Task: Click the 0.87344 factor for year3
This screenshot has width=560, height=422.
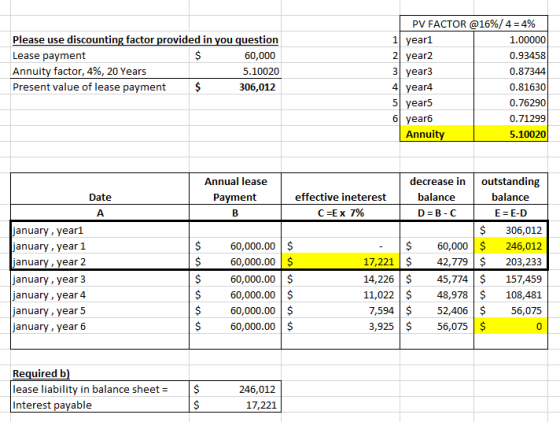Action: tap(511, 71)
